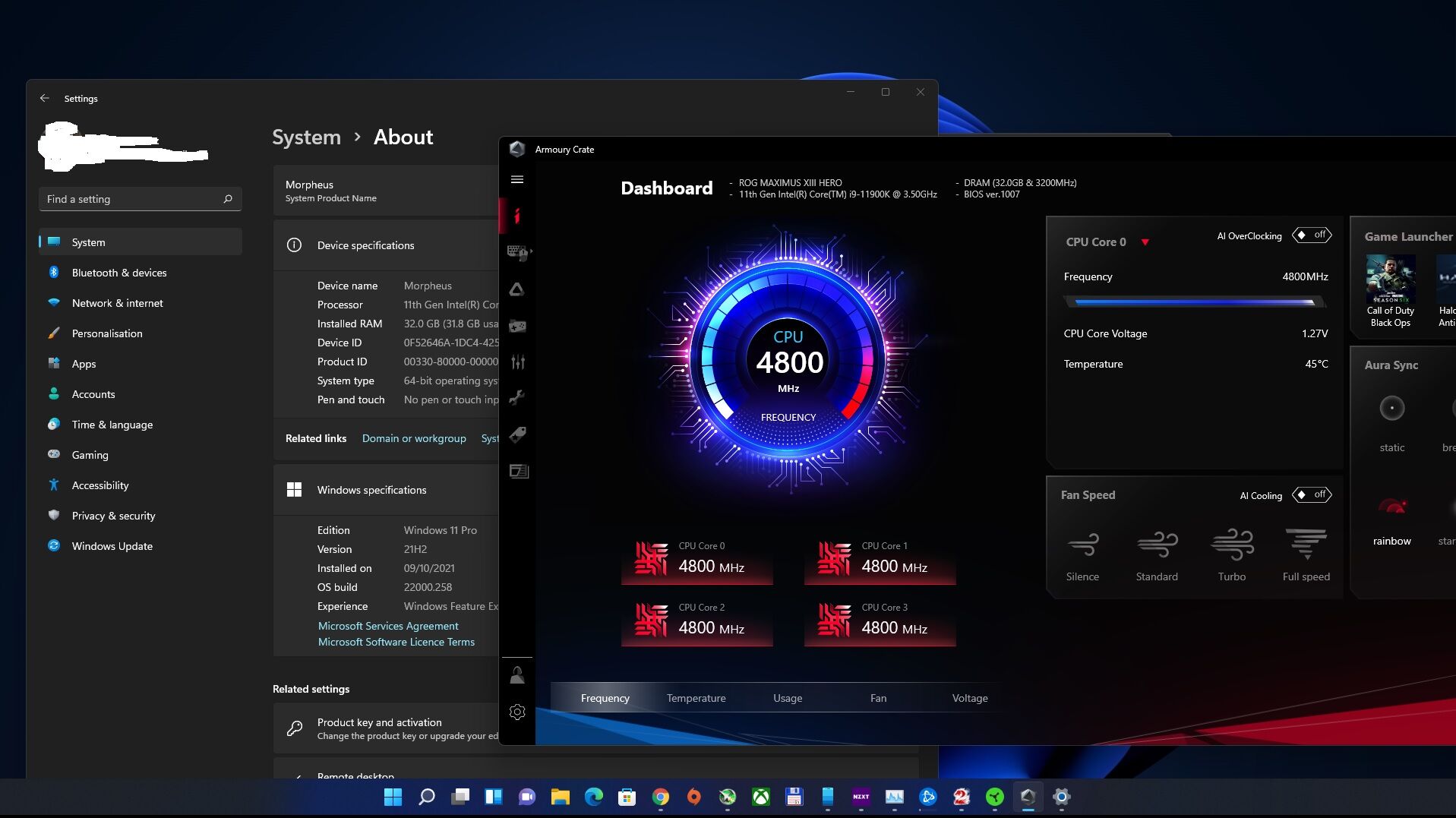Switch to the Fan tab
The image size is (1456, 818).
(x=878, y=698)
